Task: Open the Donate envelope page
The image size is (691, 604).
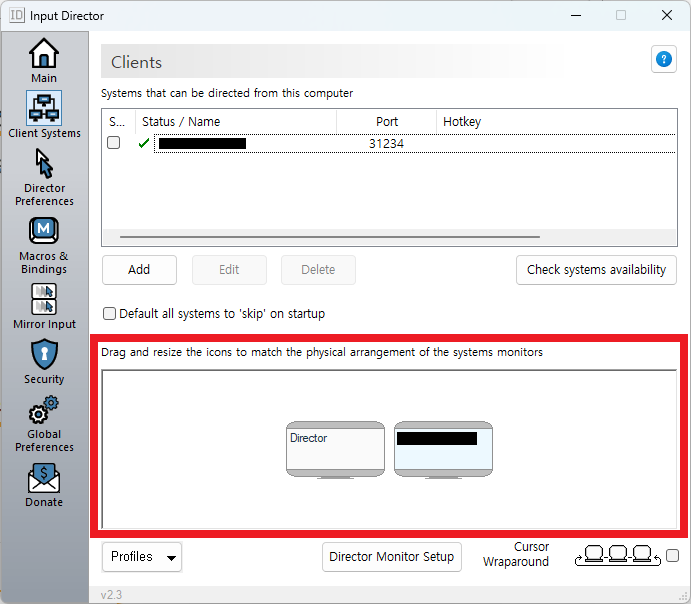Action: tap(44, 485)
